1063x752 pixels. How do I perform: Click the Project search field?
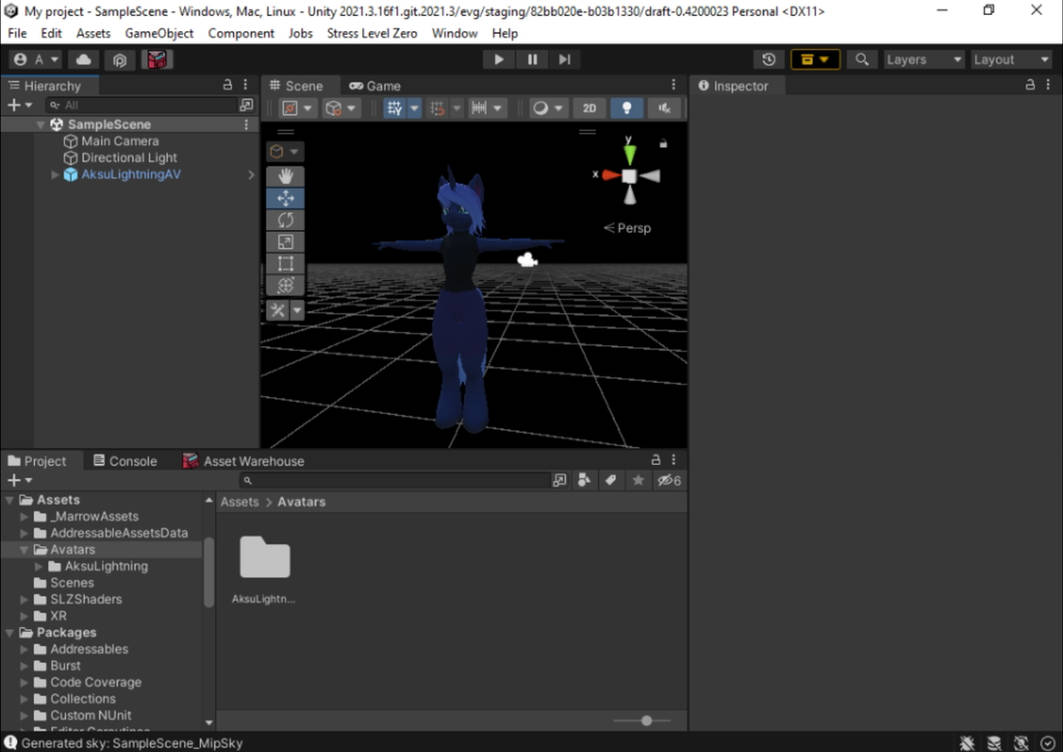395,480
